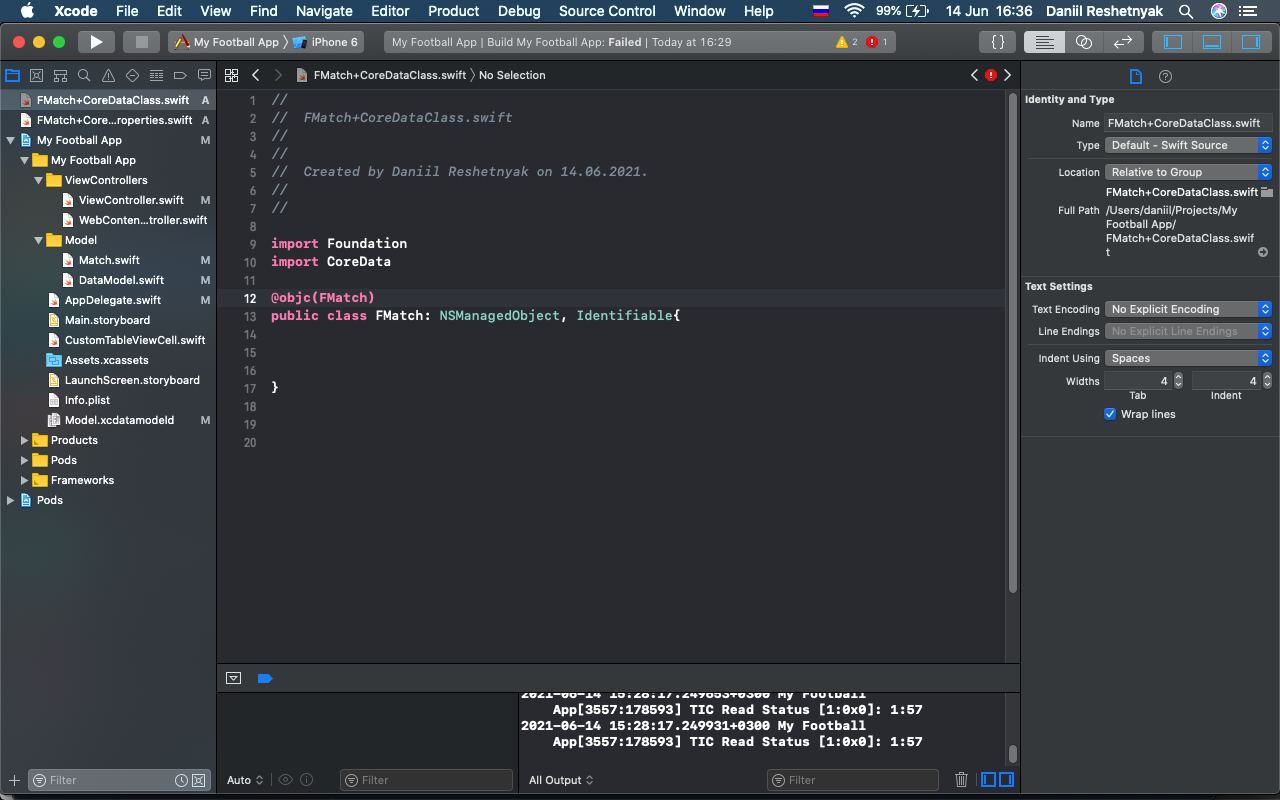Hide the debug area toggle button
Screen dimensions: 1280x800
tap(233, 678)
